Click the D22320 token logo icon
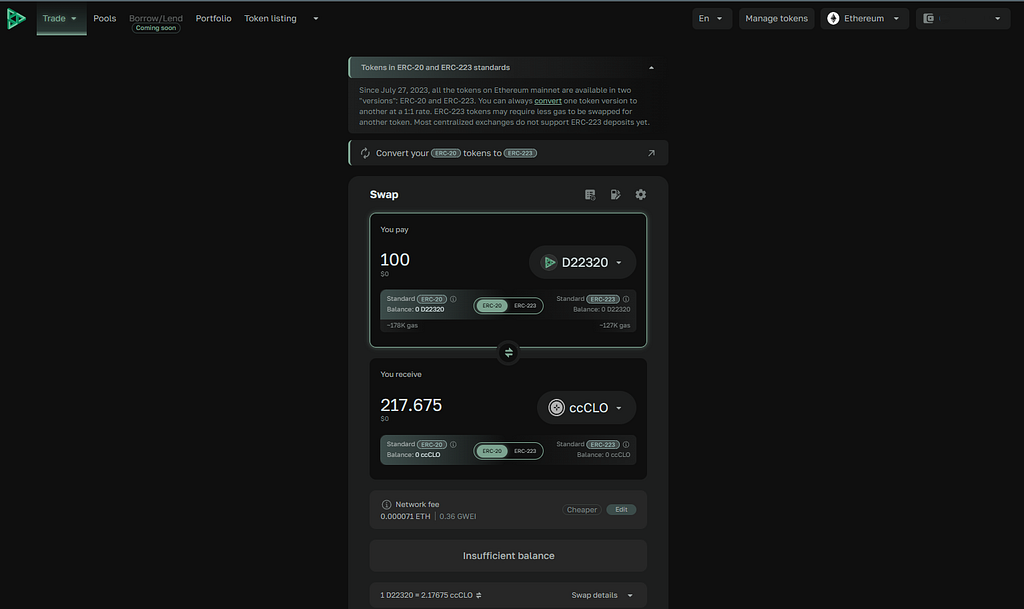1024x609 pixels. tap(549, 262)
